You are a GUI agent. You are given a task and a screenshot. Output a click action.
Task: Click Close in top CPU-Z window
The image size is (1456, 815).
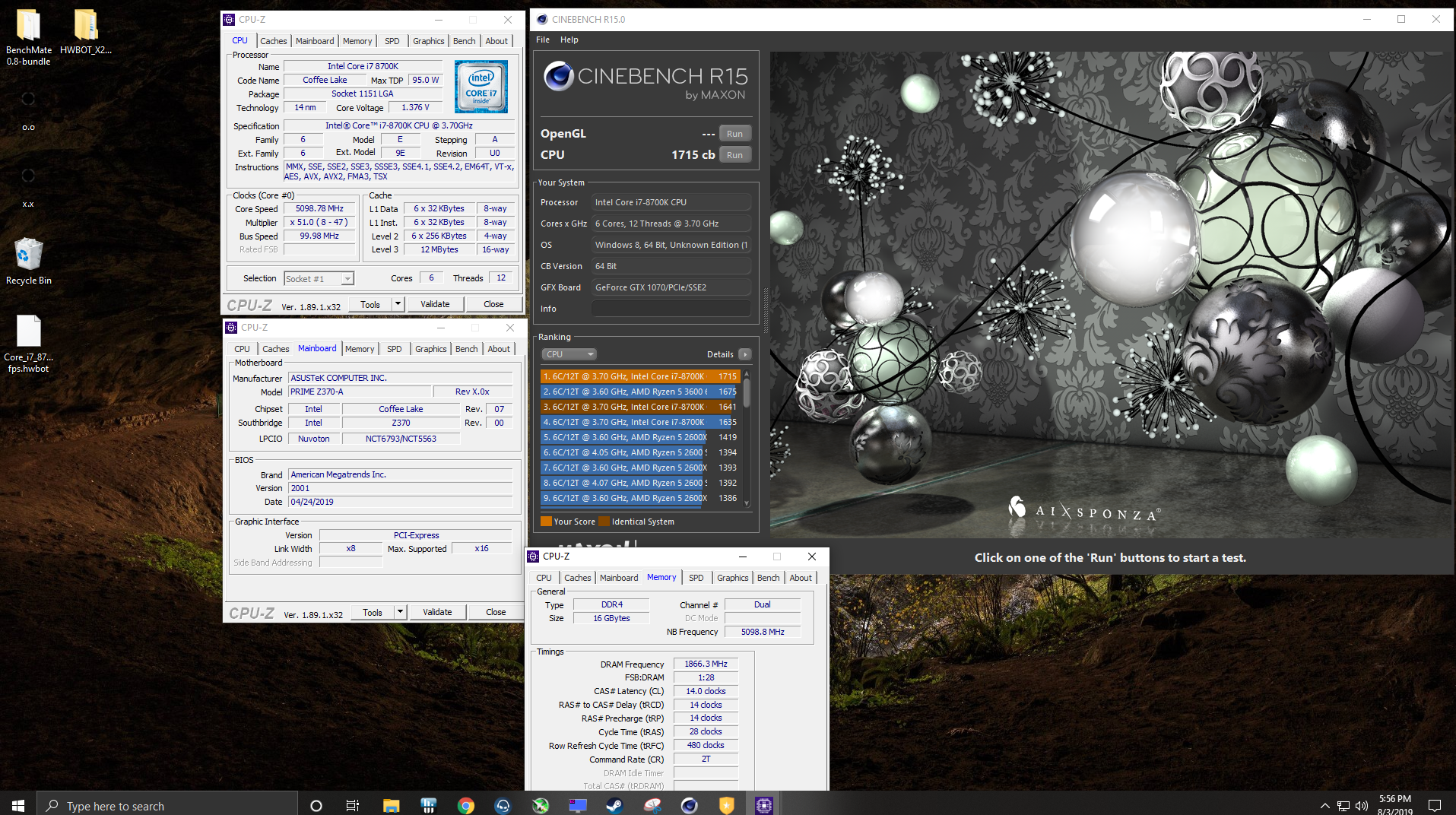click(493, 304)
